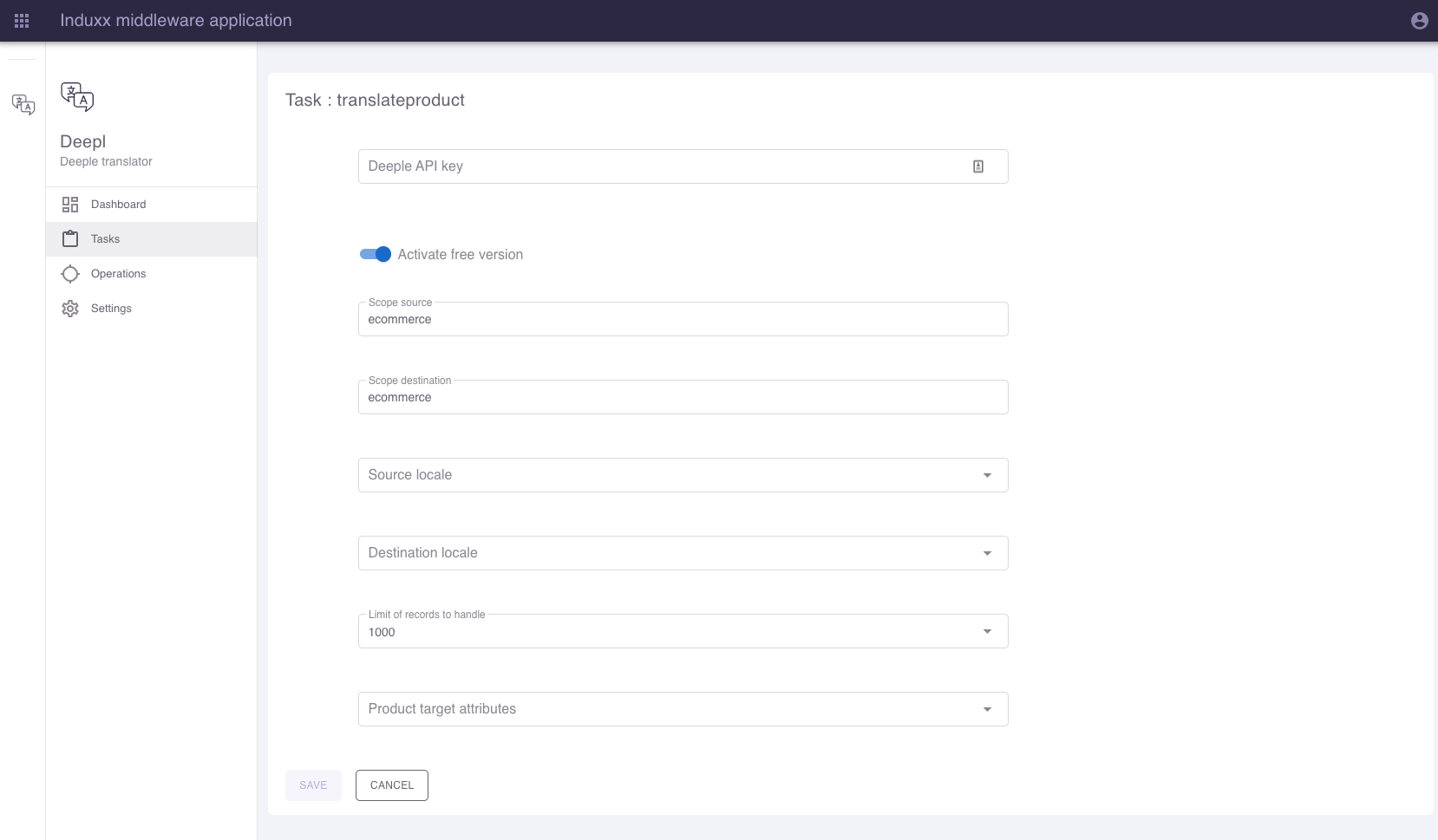Open Settings in the sidebar
This screenshot has width=1438, height=840.
pos(152,309)
